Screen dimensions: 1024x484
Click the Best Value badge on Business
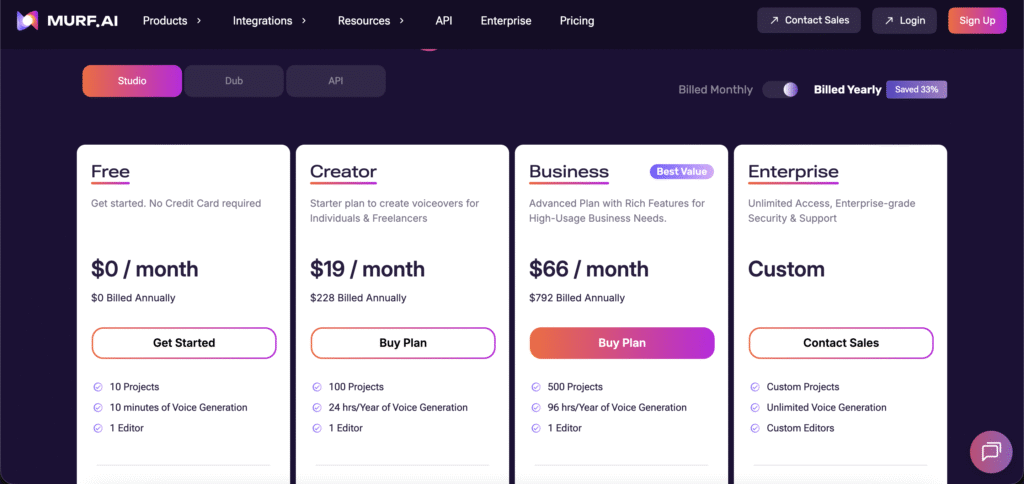[x=681, y=172]
